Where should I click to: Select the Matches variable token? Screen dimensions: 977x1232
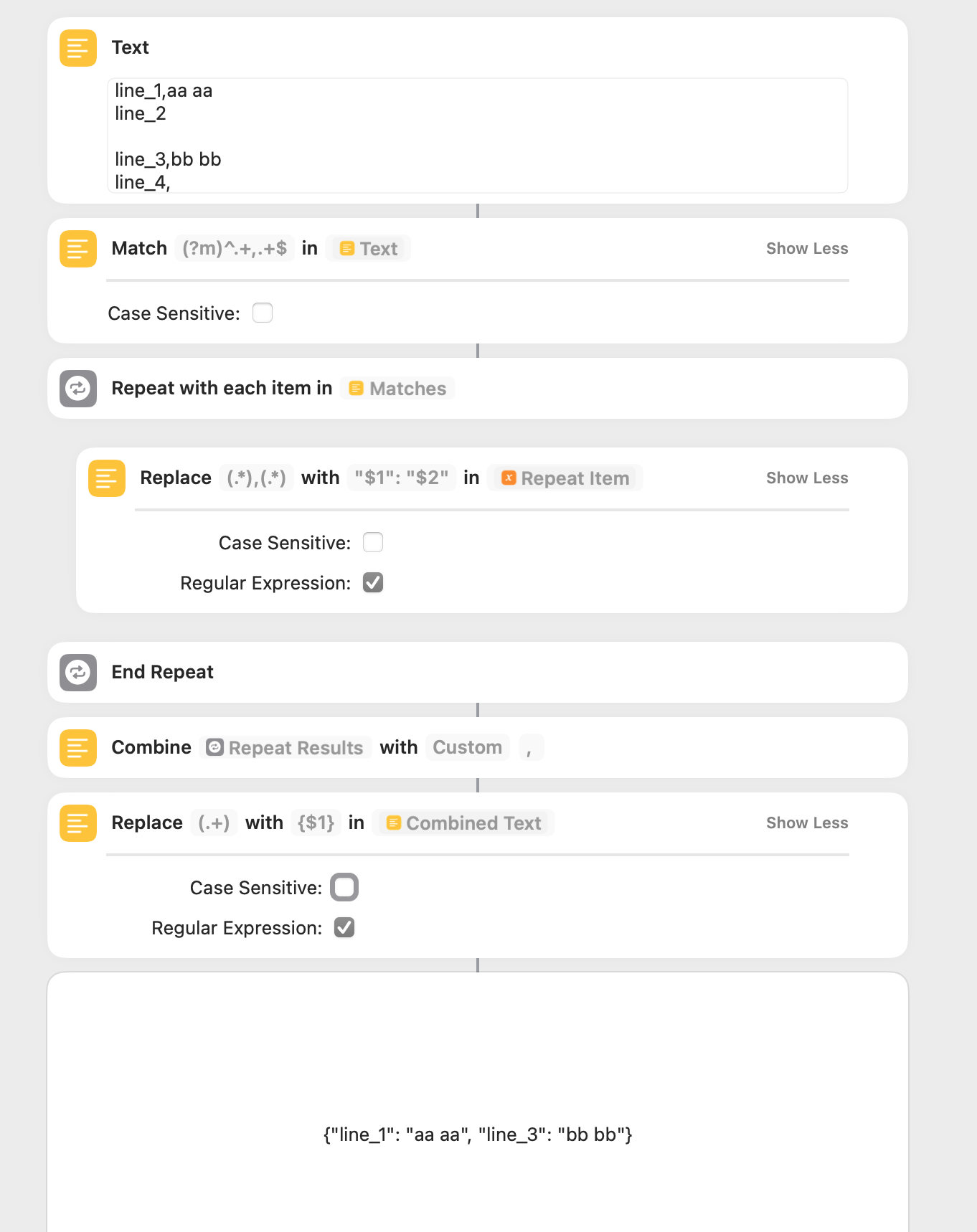[x=397, y=389]
